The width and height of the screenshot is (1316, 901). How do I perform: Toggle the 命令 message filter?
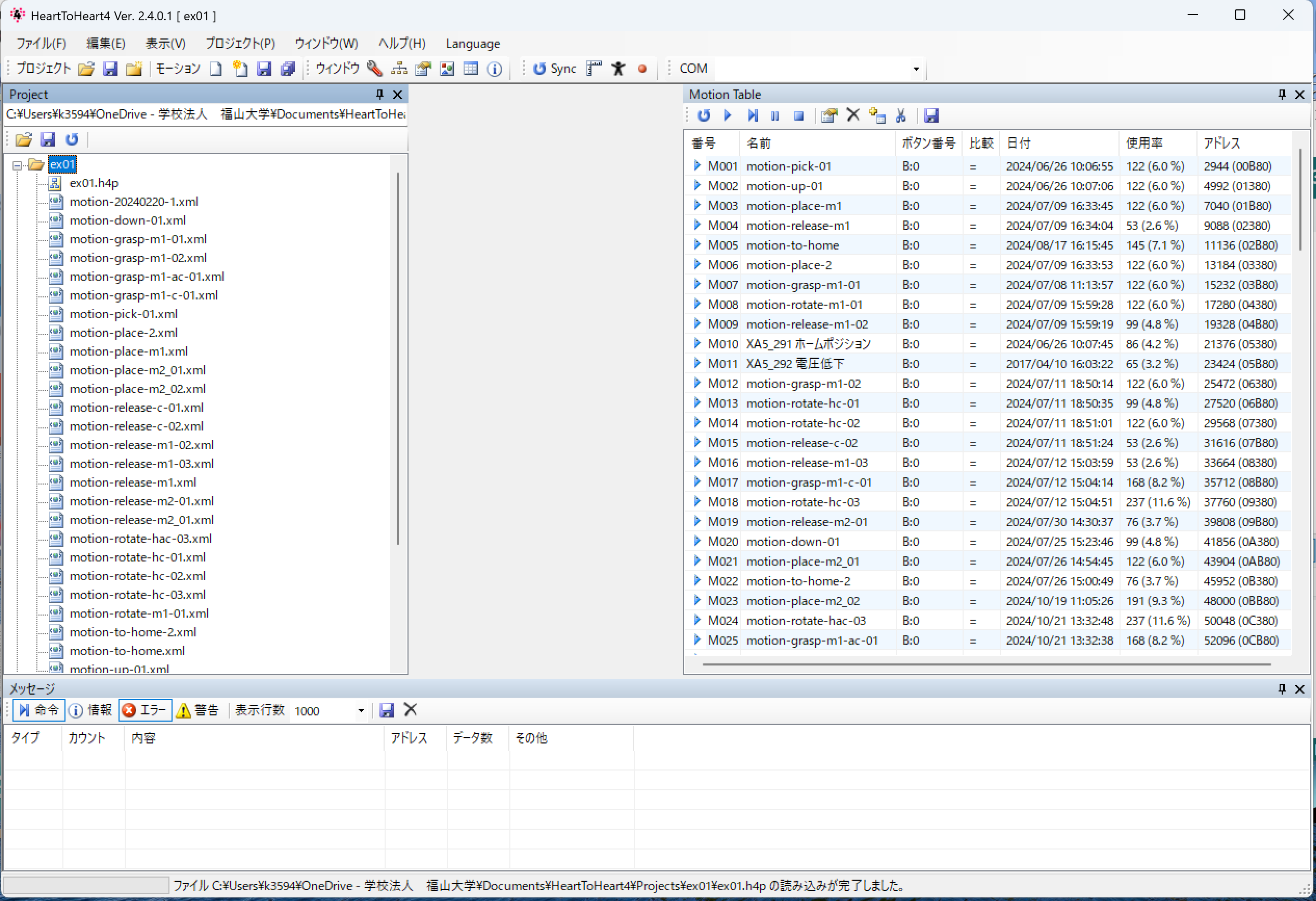tap(38, 710)
